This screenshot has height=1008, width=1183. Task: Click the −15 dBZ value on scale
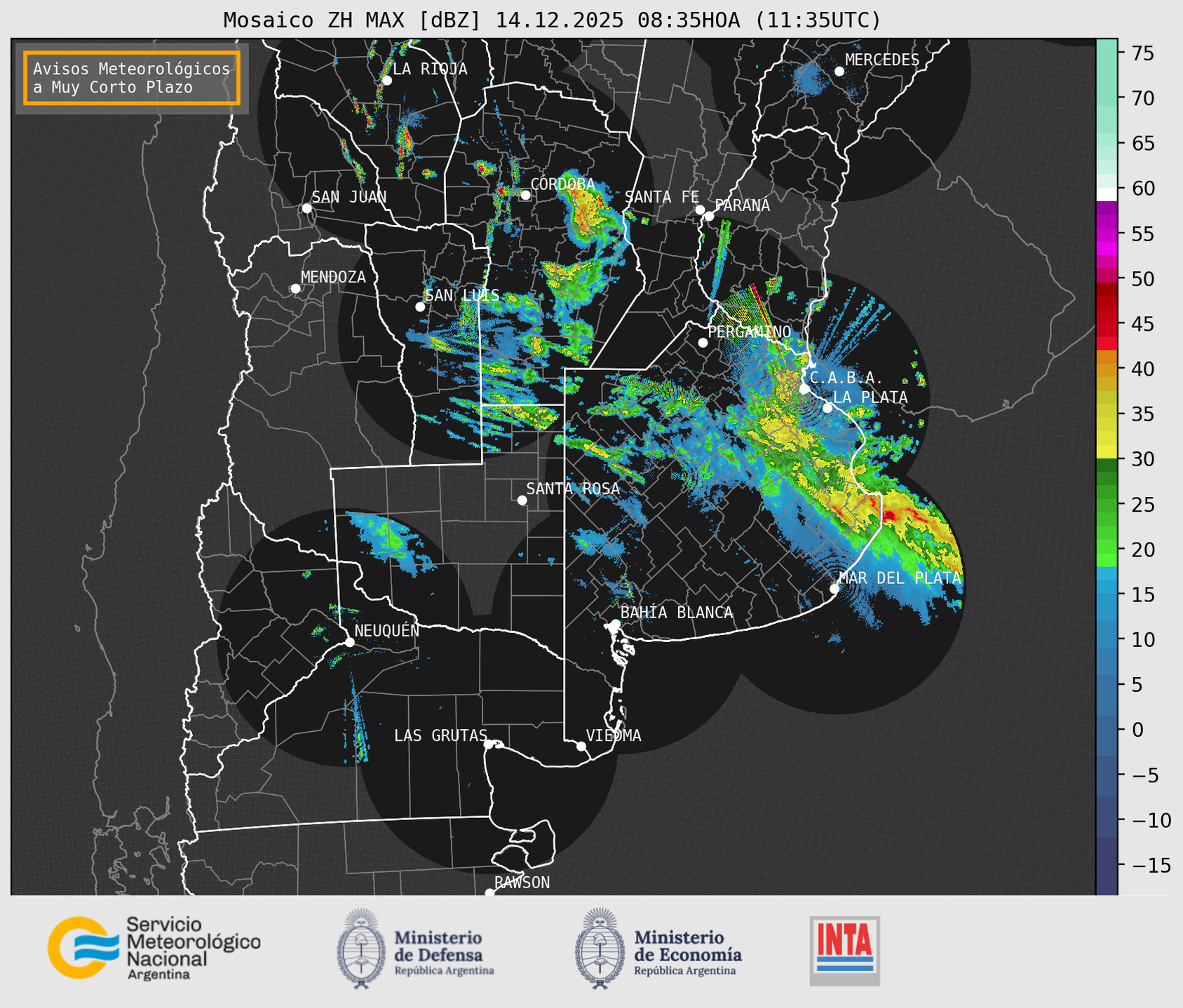(1151, 865)
